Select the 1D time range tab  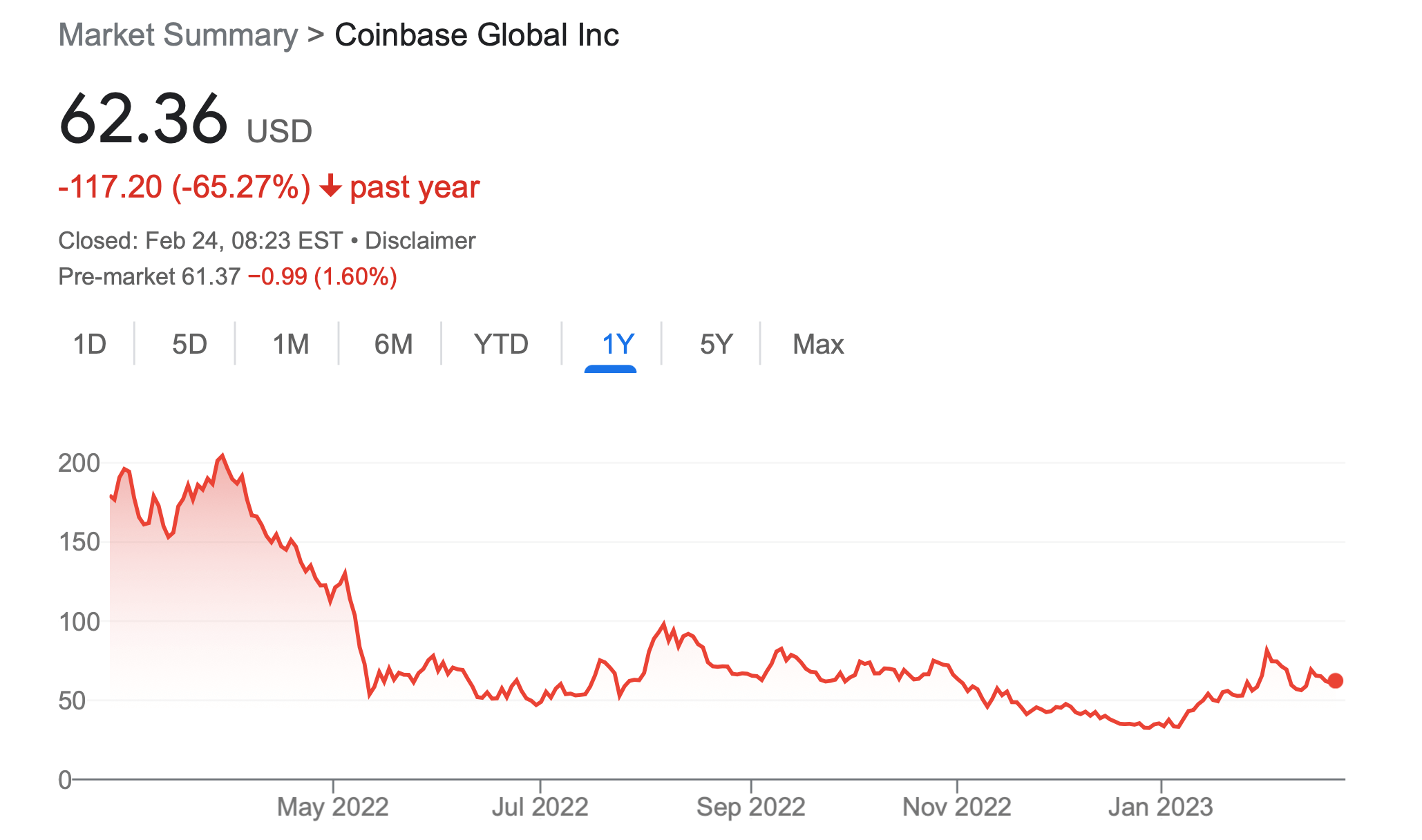[x=90, y=344]
